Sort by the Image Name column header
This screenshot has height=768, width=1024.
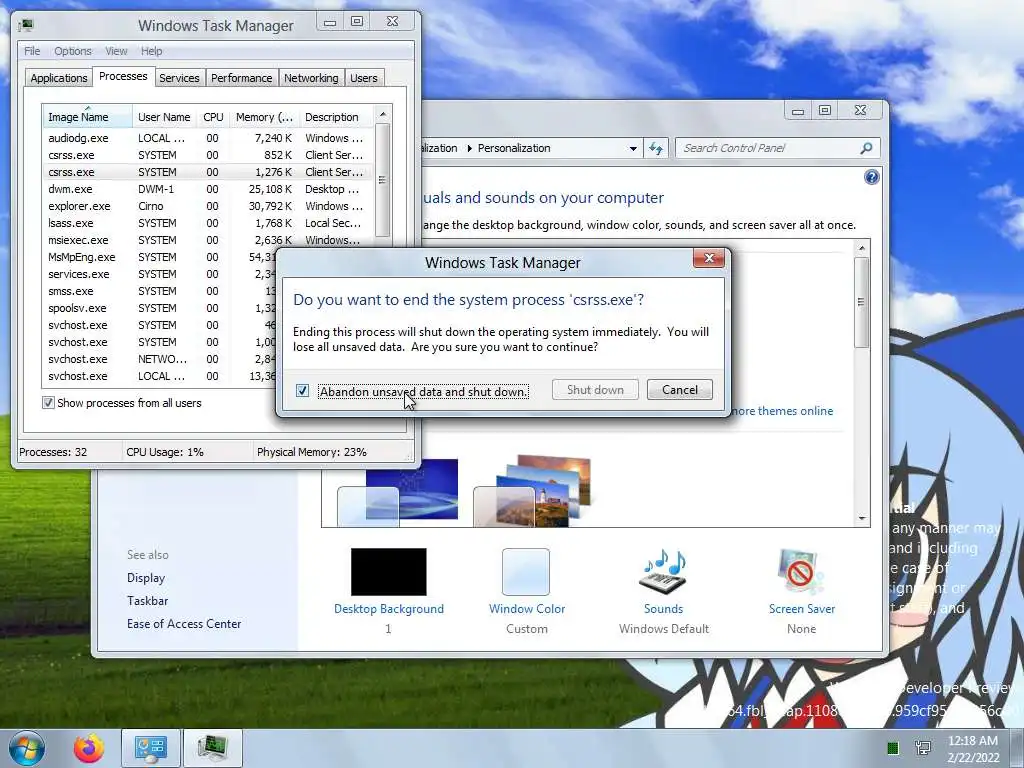[88, 117]
